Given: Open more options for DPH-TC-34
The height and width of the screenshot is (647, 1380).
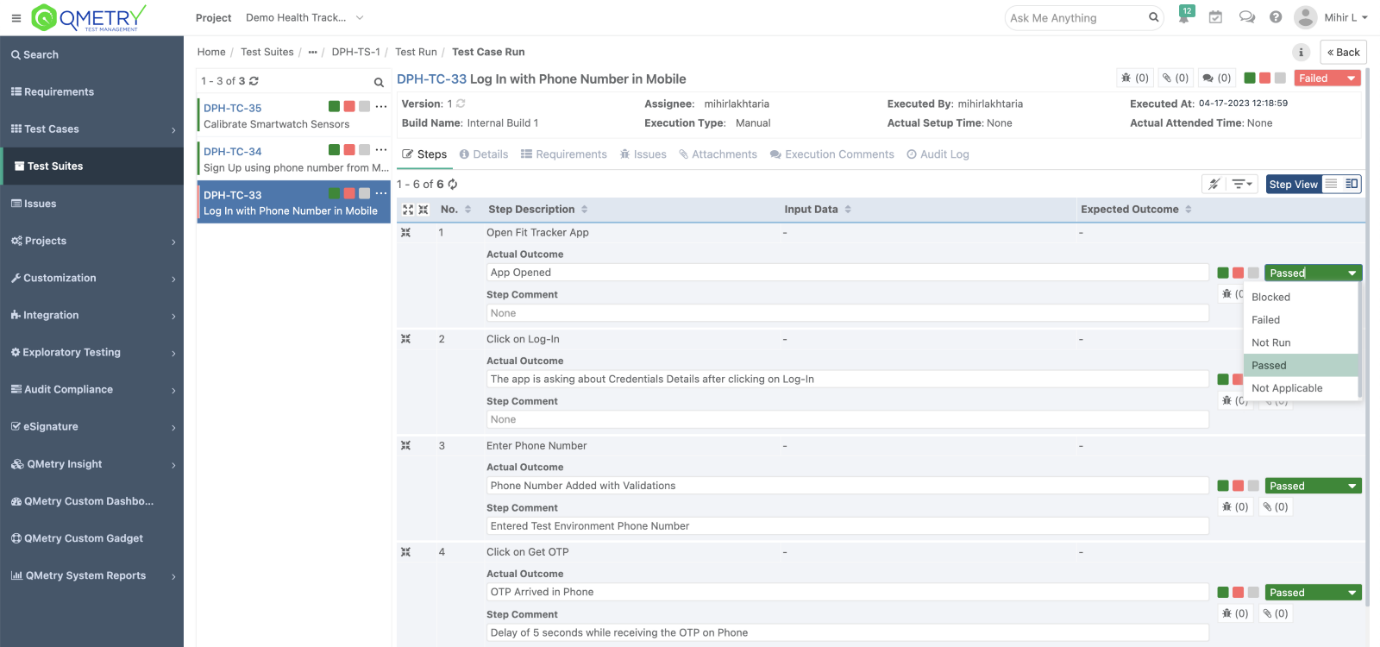Looking at the screenshot, I should point(381,150).
